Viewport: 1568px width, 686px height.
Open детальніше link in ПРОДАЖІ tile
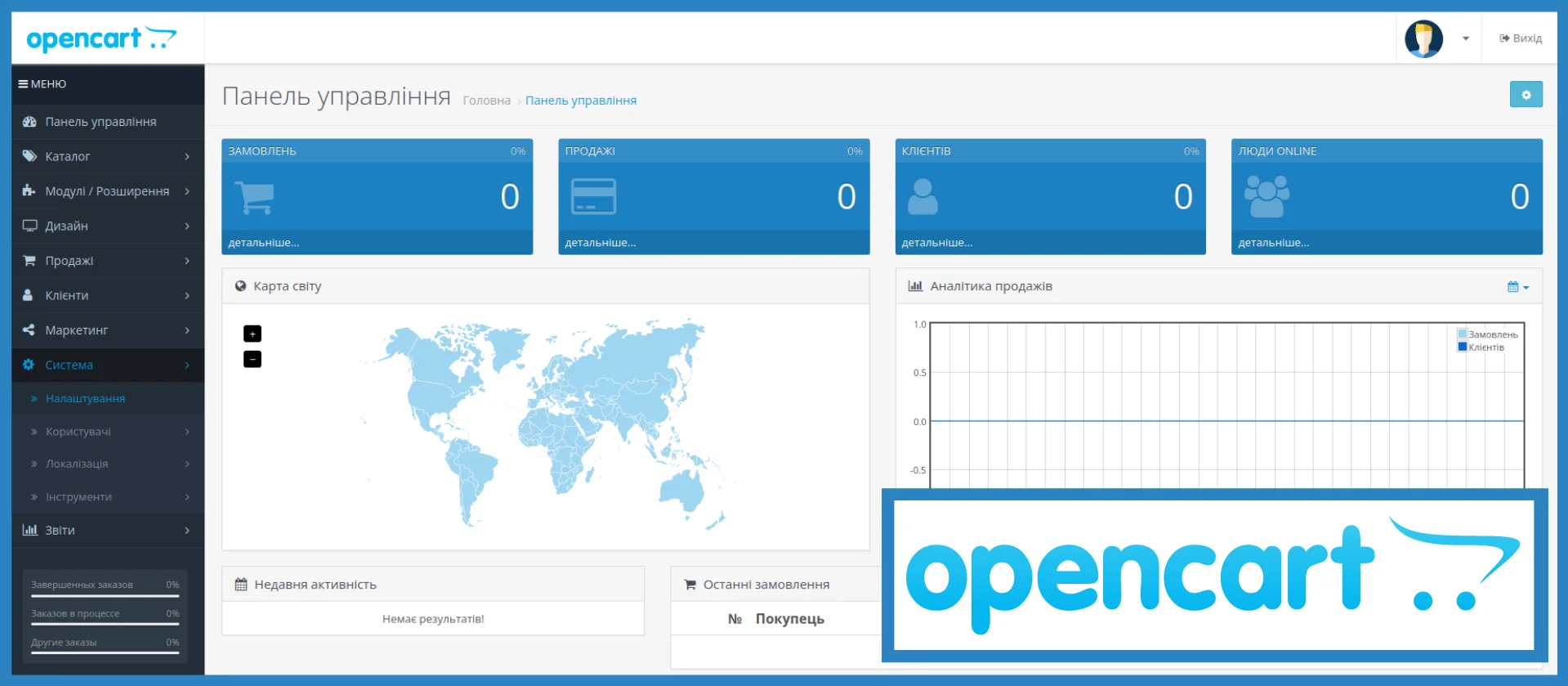click(x=601, y=243)
